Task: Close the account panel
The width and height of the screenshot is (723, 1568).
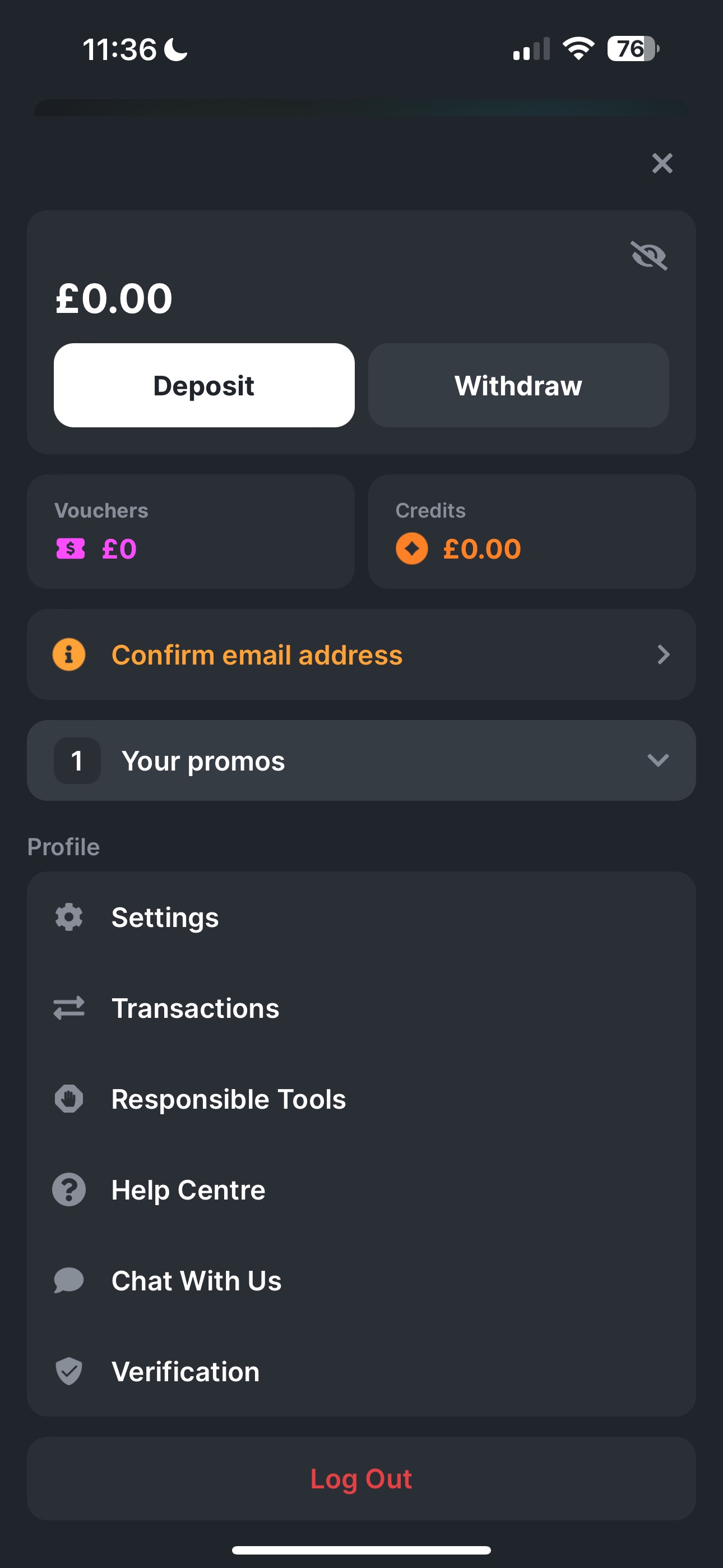Action: [662, 163]
